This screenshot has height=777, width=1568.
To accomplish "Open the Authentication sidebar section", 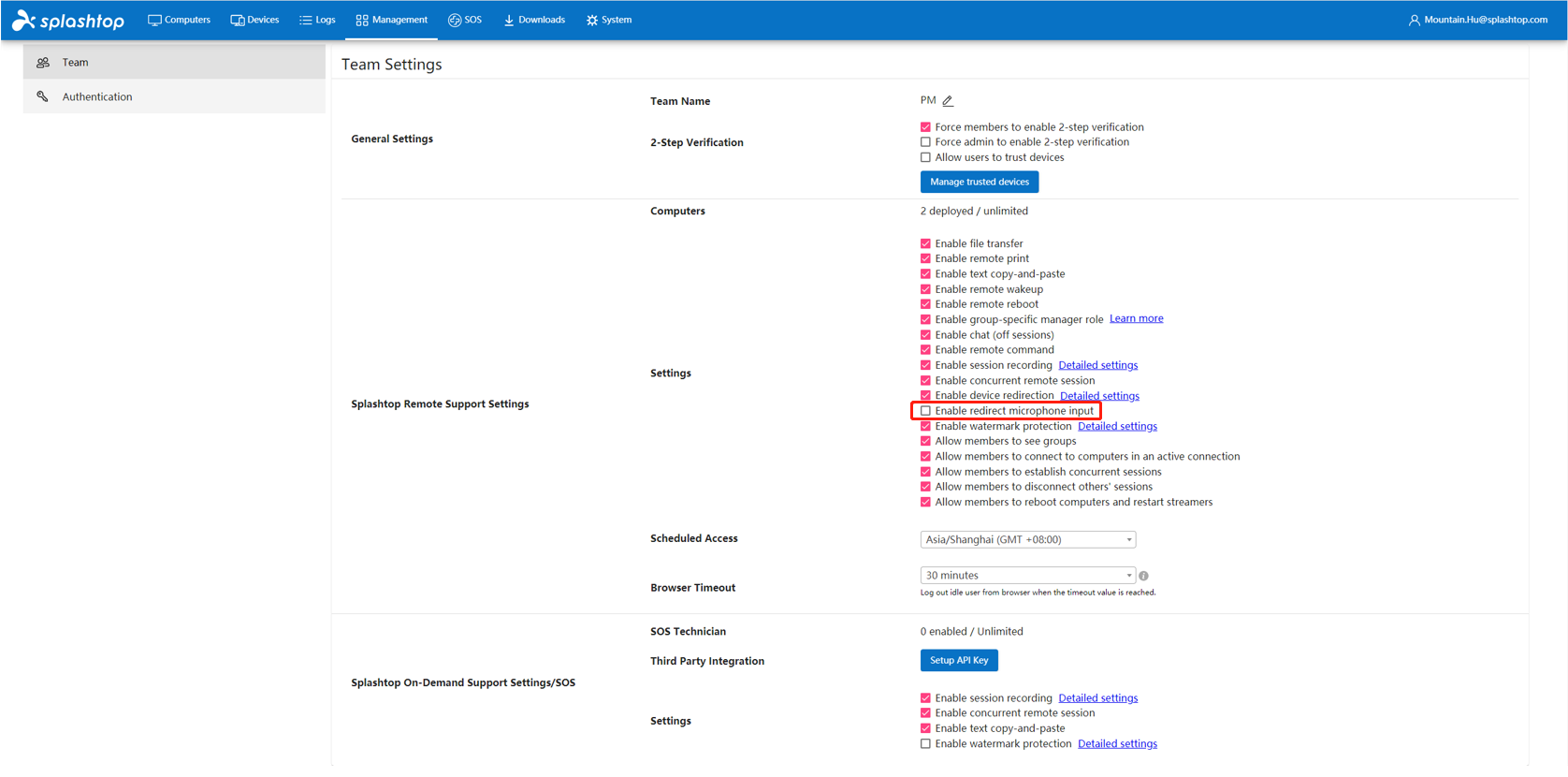I will click(x=97, y=96).
